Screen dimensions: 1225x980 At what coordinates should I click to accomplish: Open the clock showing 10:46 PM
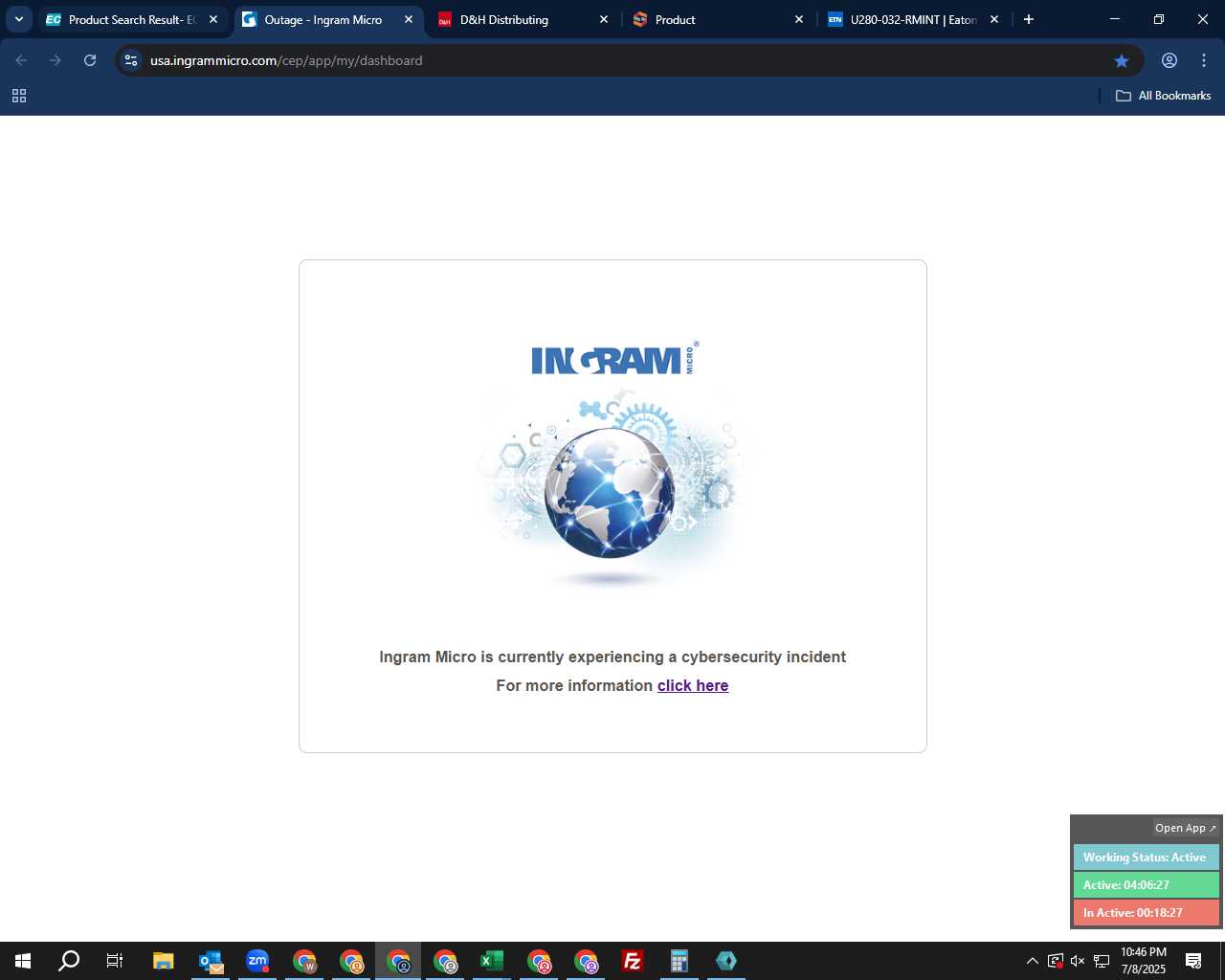(x=1144, y=961)
